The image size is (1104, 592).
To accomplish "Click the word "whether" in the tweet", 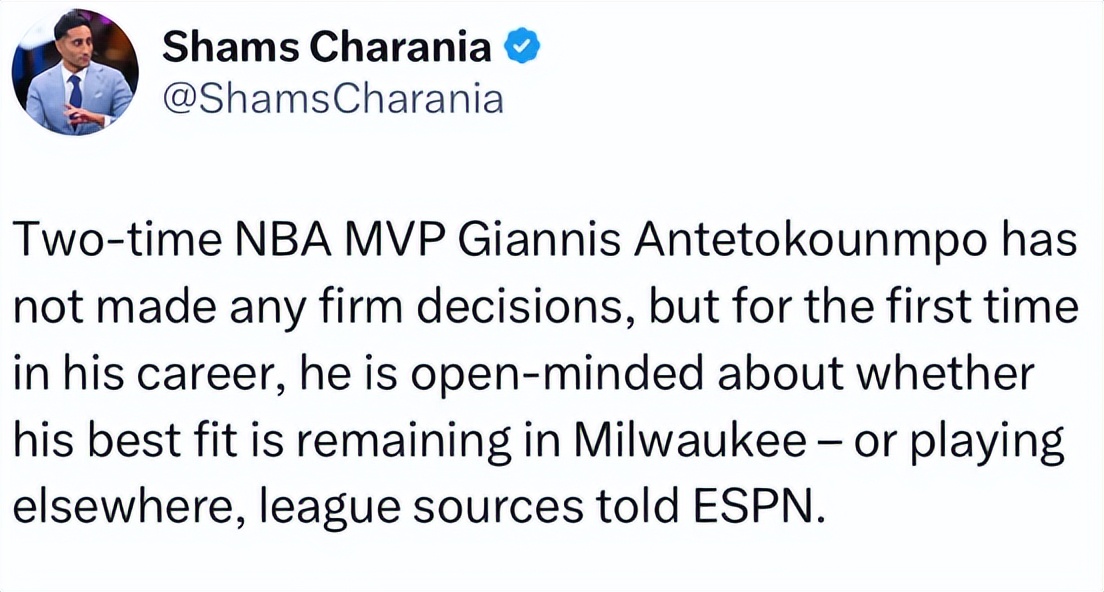I will (x=945, y=372).
